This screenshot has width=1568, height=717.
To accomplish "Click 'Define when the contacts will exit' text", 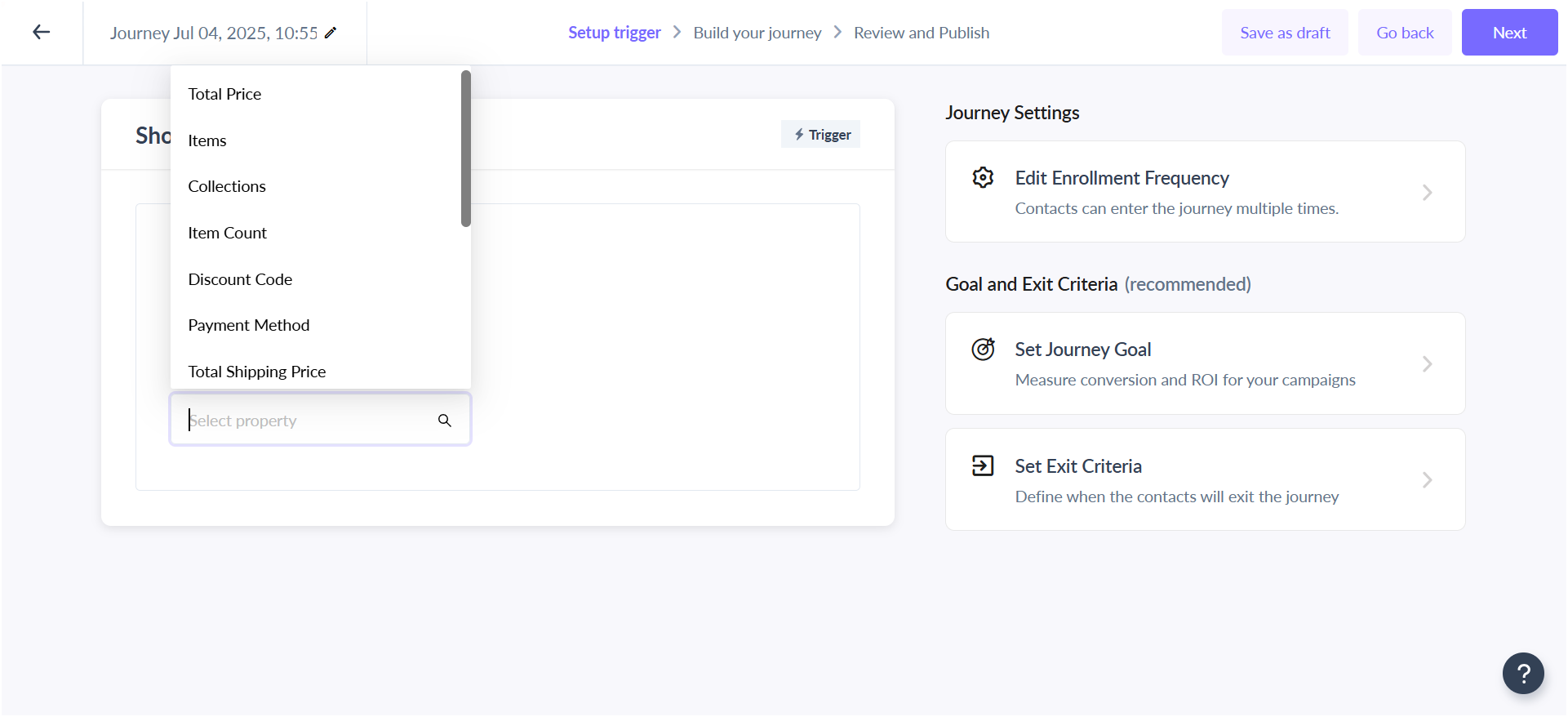I will [1177, 497].
